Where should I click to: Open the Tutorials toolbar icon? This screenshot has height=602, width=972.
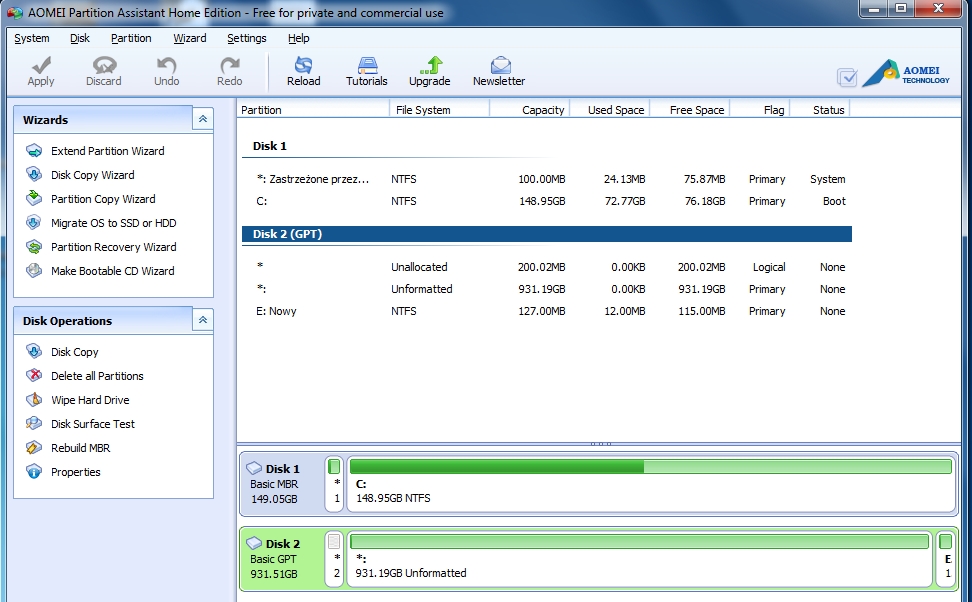(x=367, y=65)
